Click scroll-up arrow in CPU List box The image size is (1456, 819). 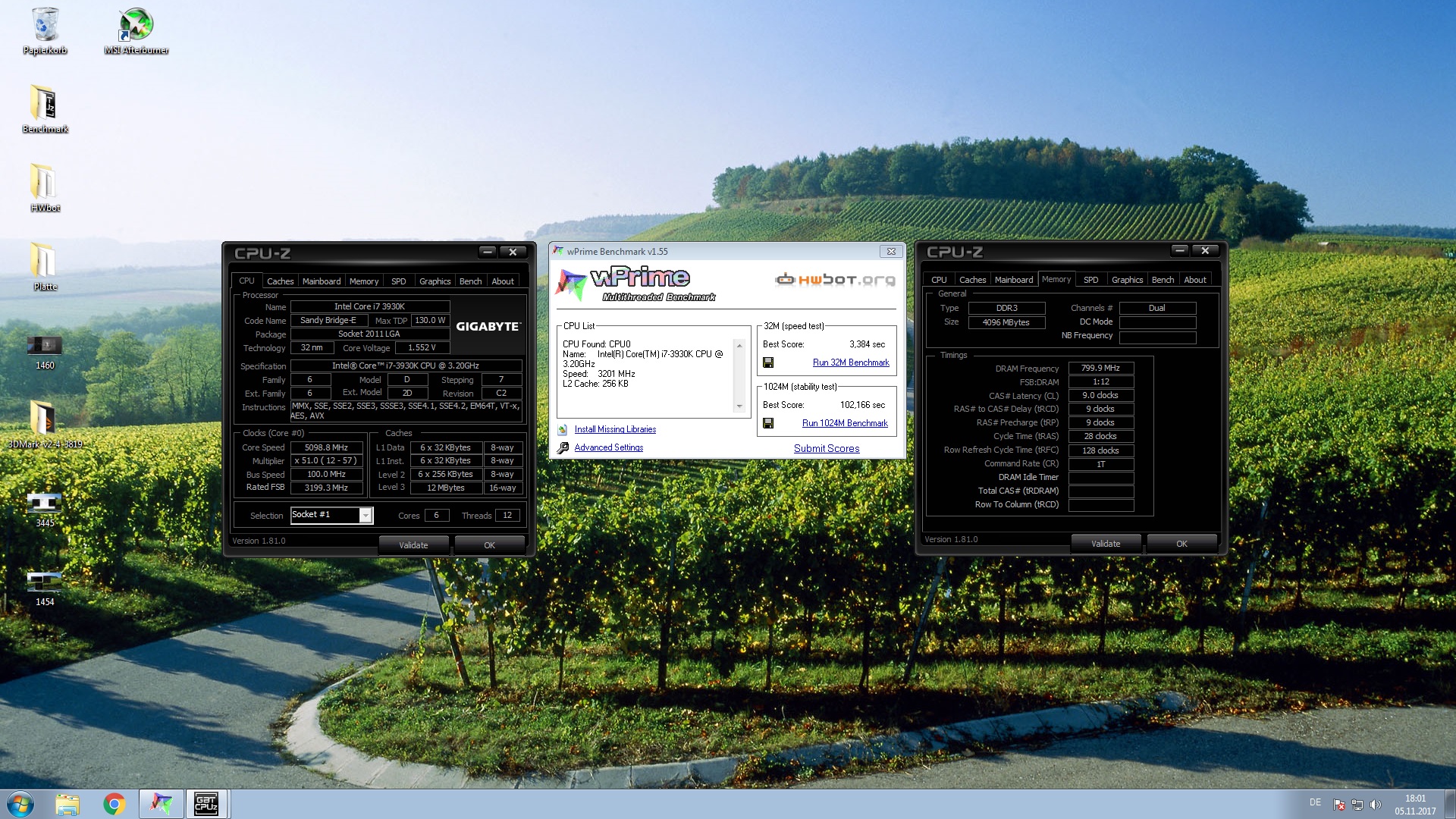coord(739,346)
